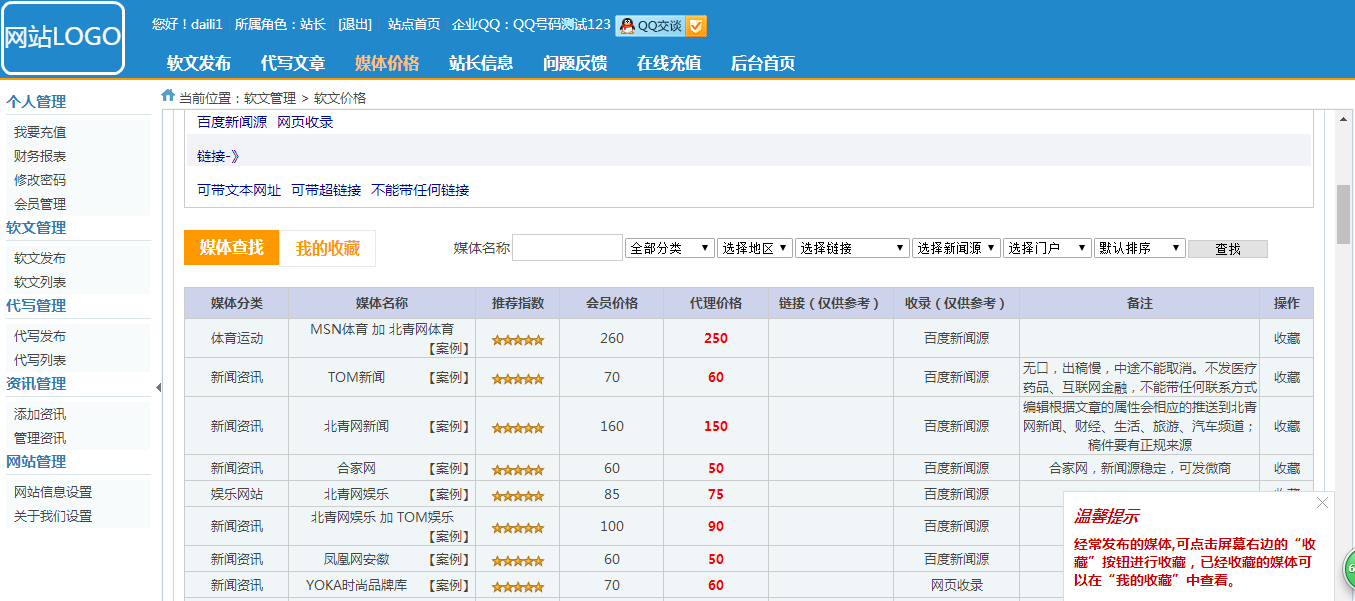This screenshot has height=601, width=1355.
Task: Click 收藏 for TOM新闻 row
Action: point(1287,377)
